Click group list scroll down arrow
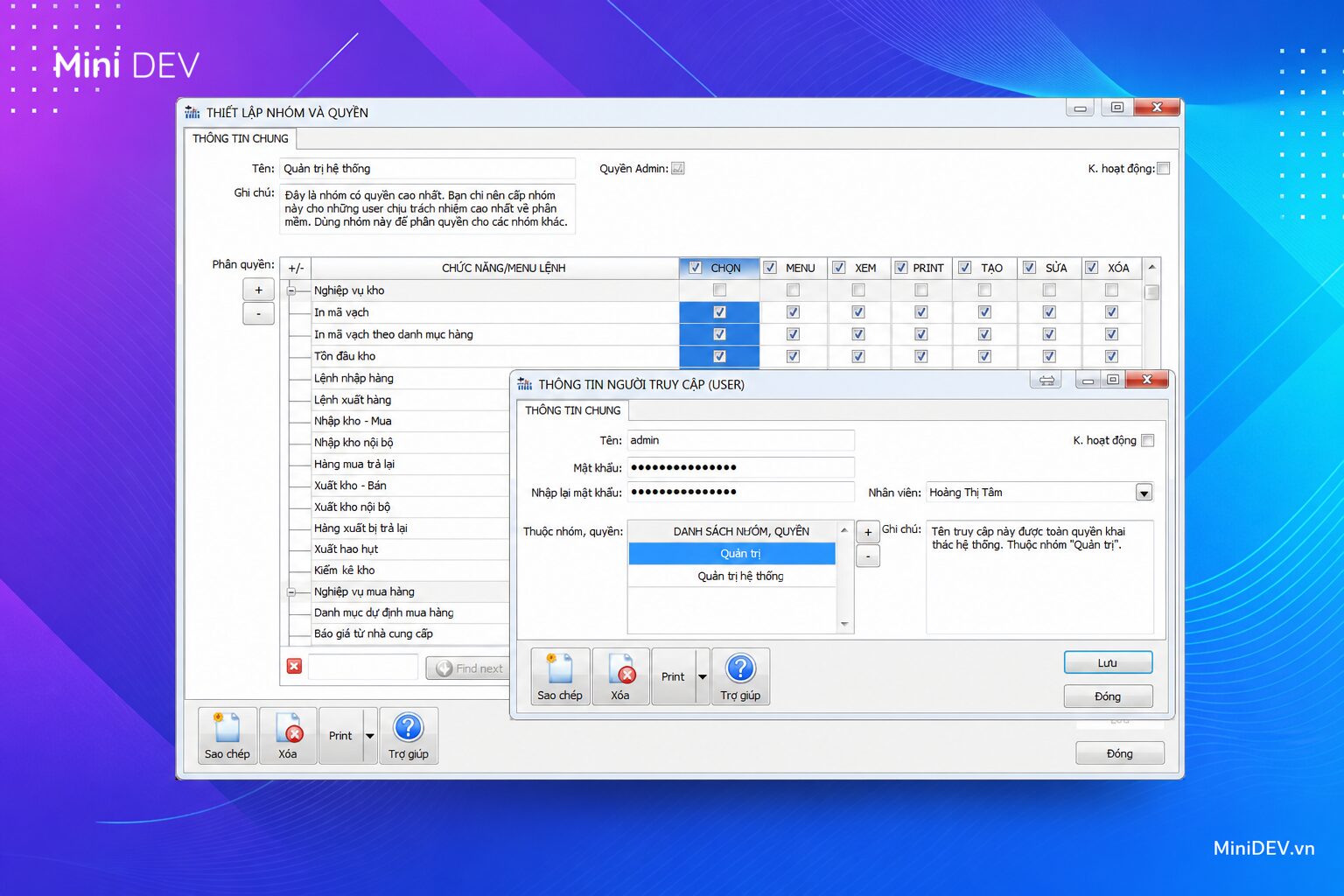The height and width of the screenshot is (896, 1344). coord(844,624)
